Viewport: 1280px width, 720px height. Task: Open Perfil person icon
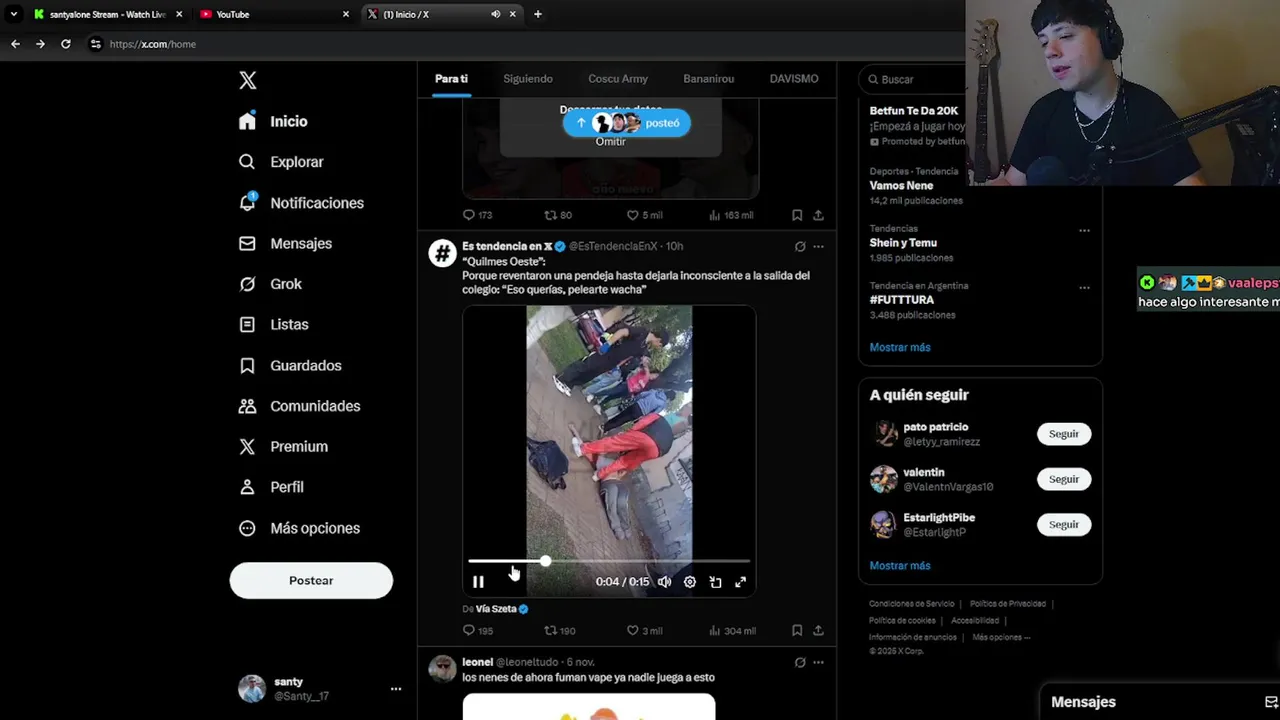[x=247, y=487]
